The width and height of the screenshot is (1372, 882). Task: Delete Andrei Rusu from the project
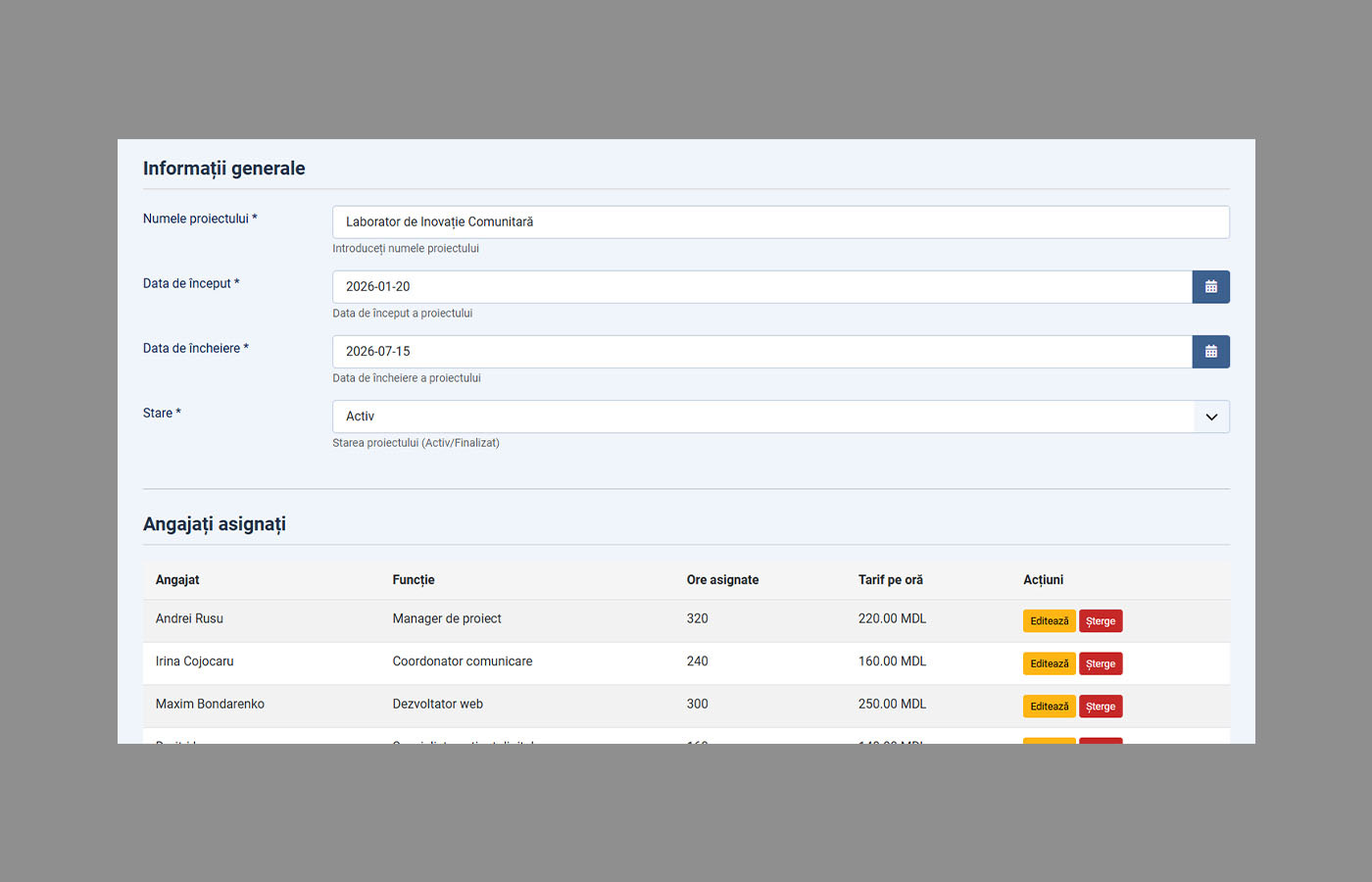1101,621
